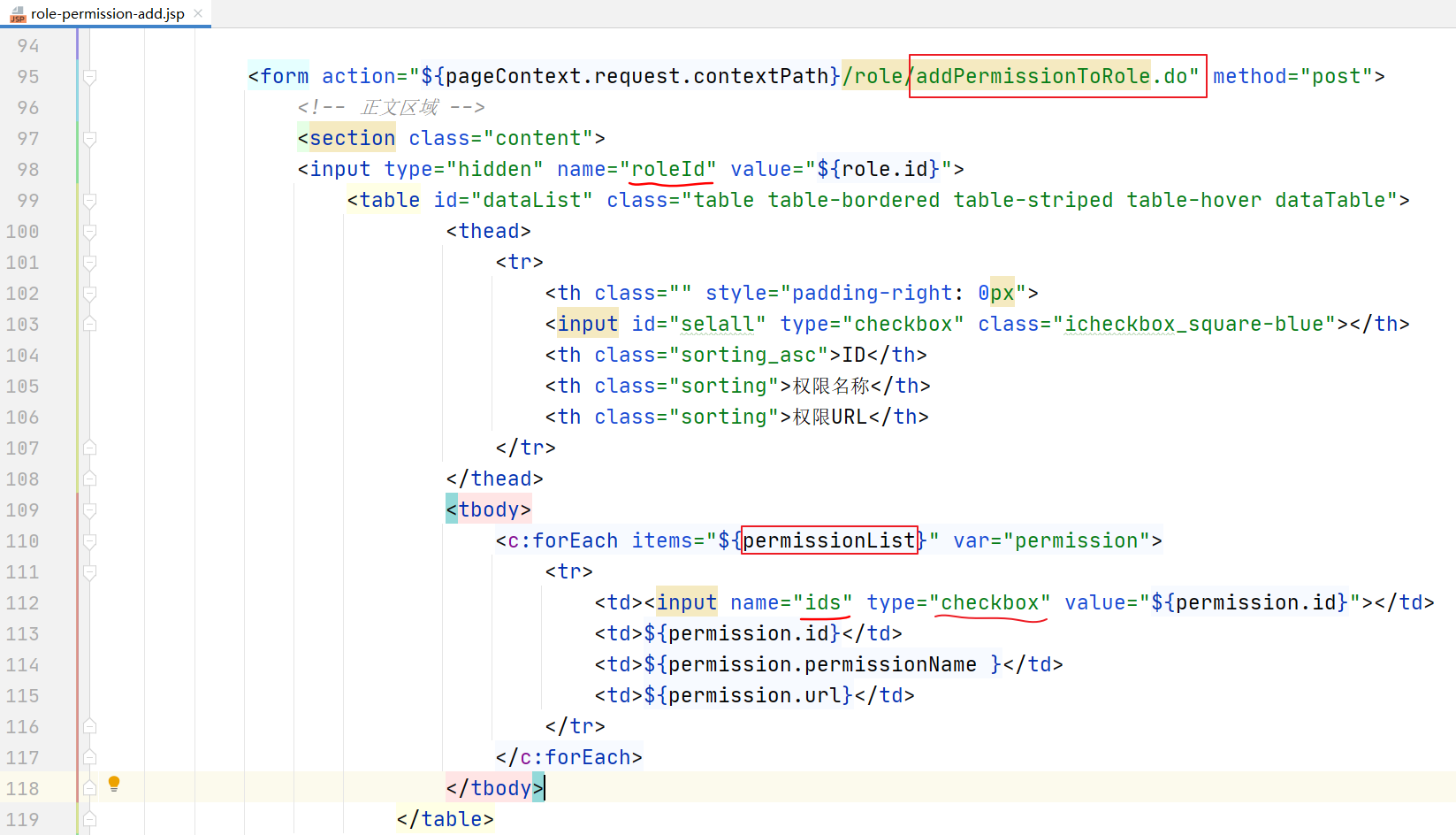The image size is (1456, 835).
Task: Click the fold end marker on line 119
Action: [x=89, y=819]
